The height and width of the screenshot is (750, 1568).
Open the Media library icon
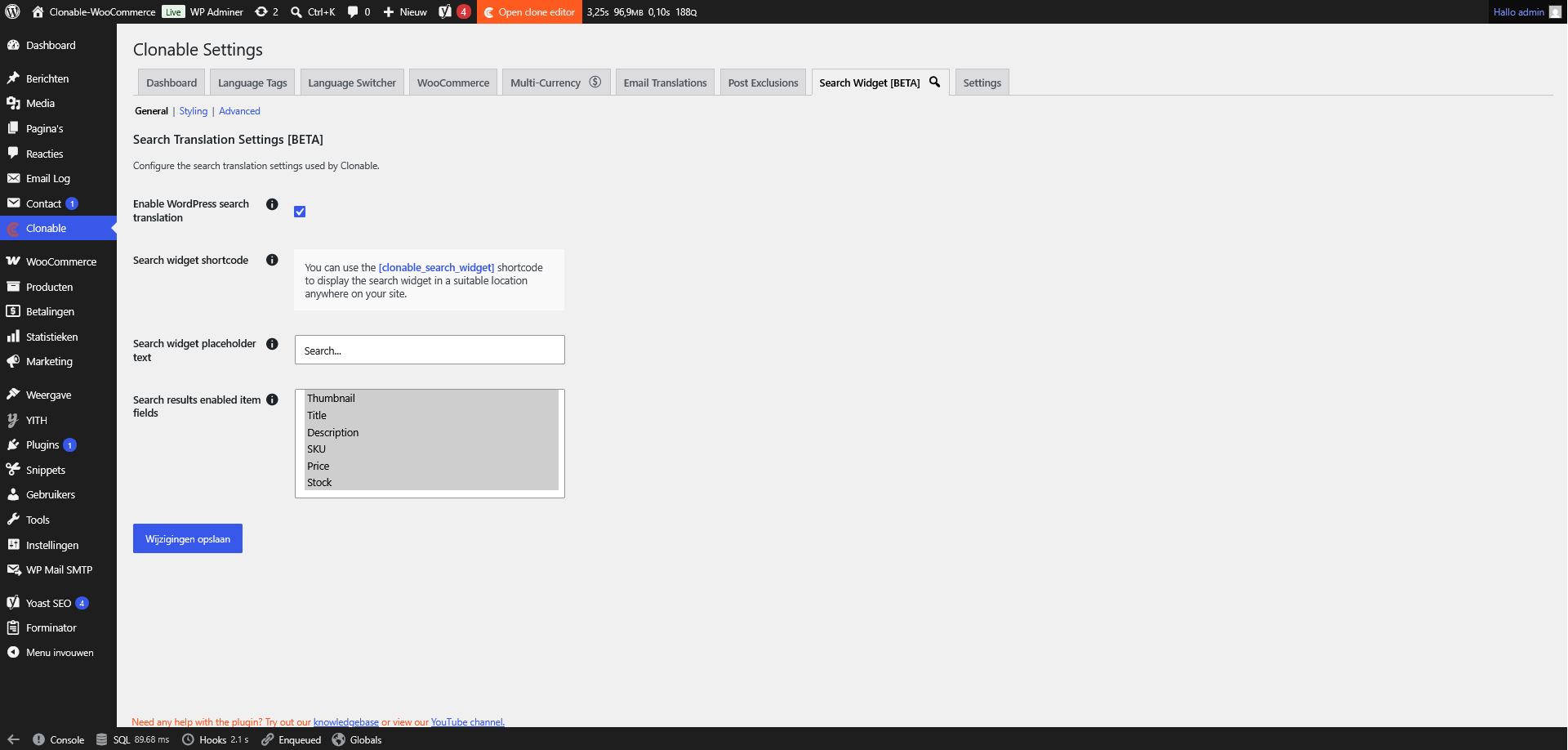tap(13, 103)
